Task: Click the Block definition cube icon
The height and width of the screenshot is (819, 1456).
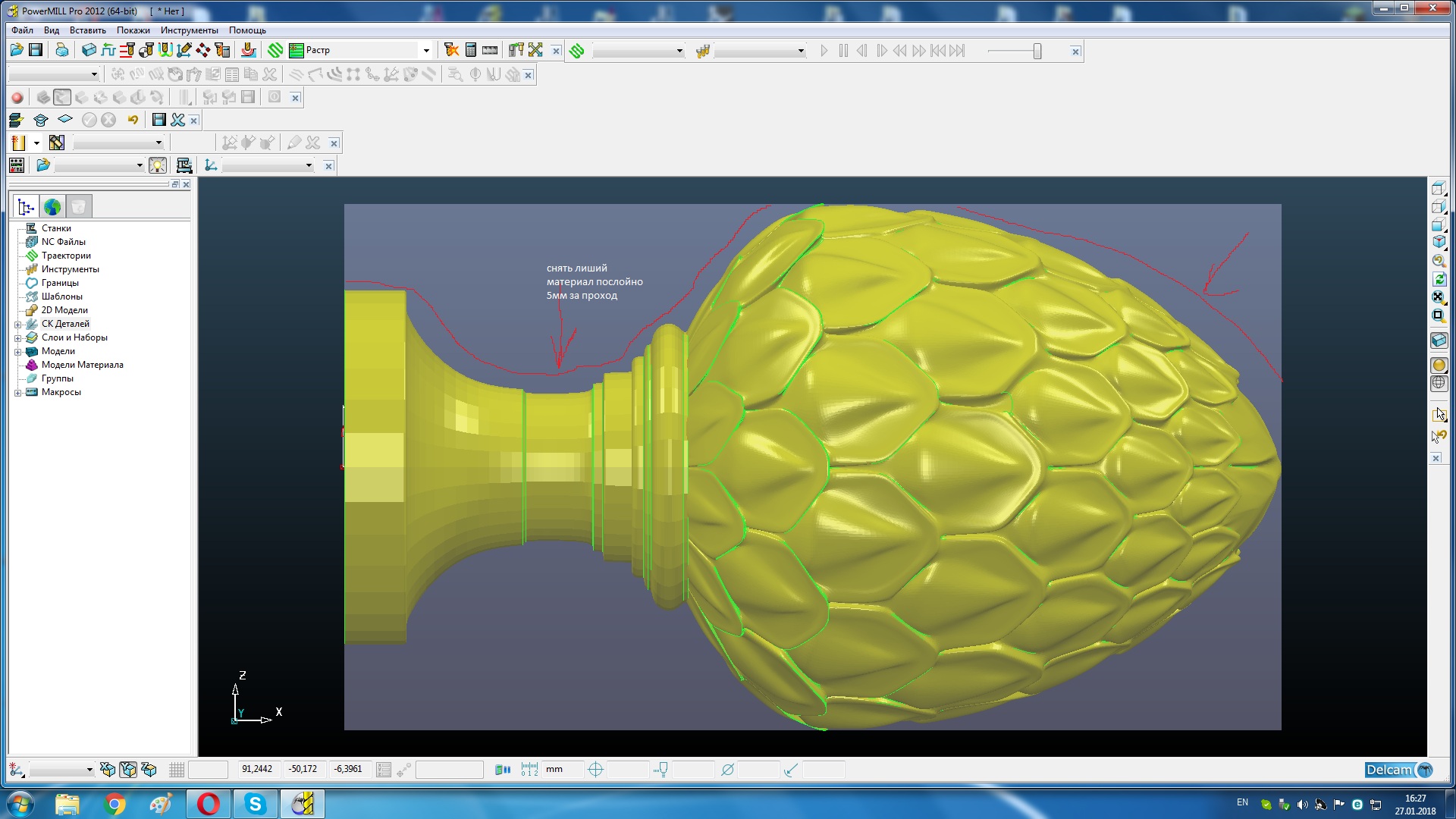Action: point(89,50)
